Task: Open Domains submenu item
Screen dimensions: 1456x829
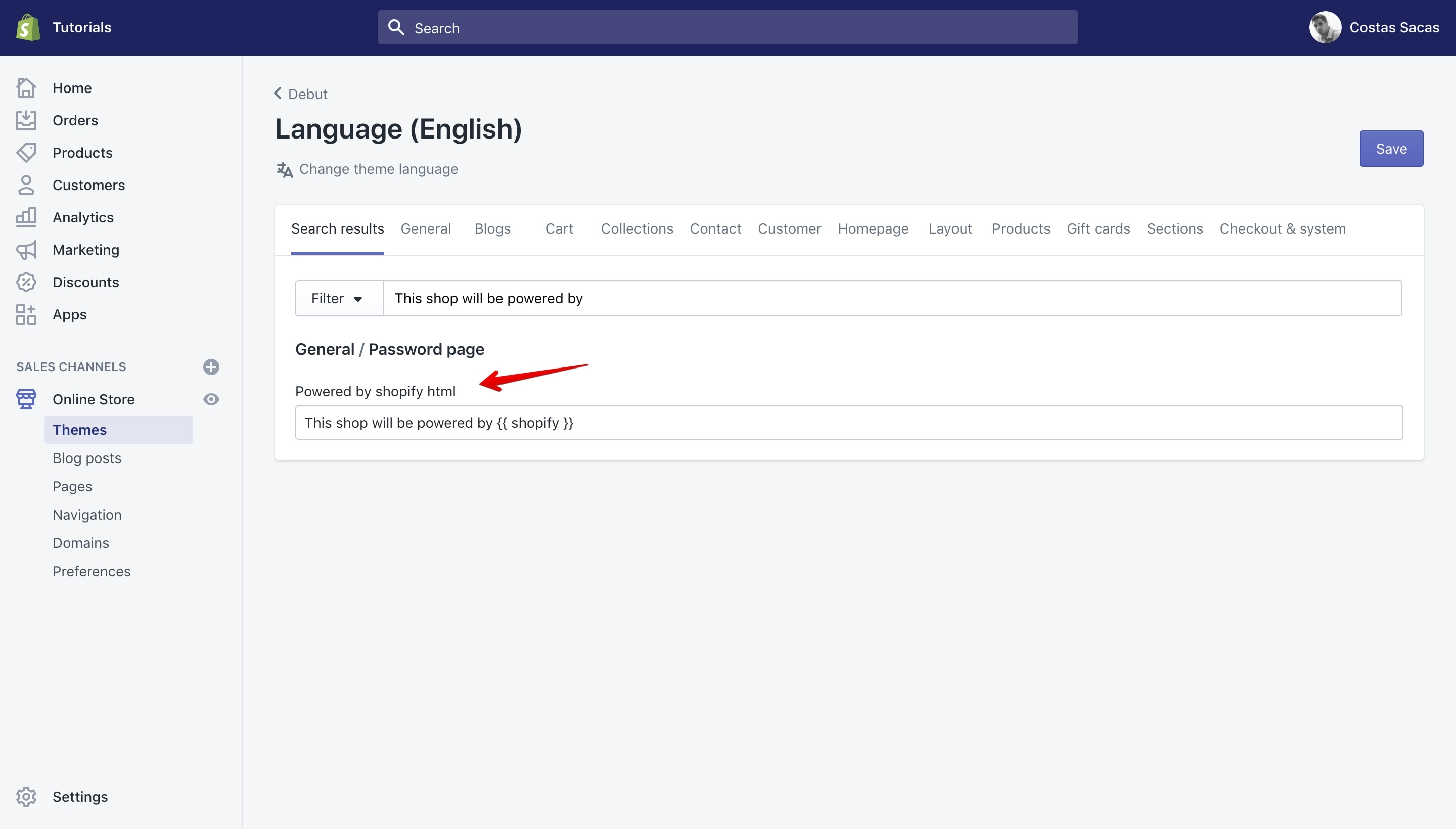Action: tap(80, 542)
